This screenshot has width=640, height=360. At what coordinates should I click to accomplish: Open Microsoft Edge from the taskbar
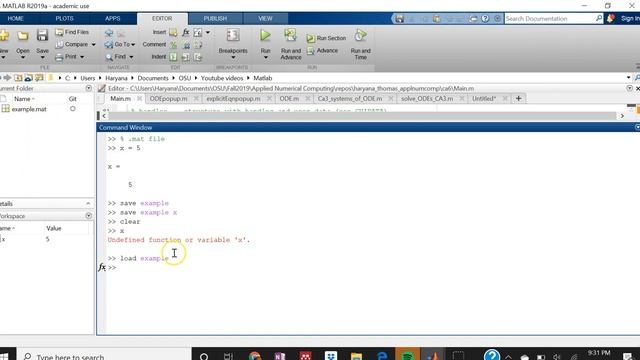tap(382, 356)
